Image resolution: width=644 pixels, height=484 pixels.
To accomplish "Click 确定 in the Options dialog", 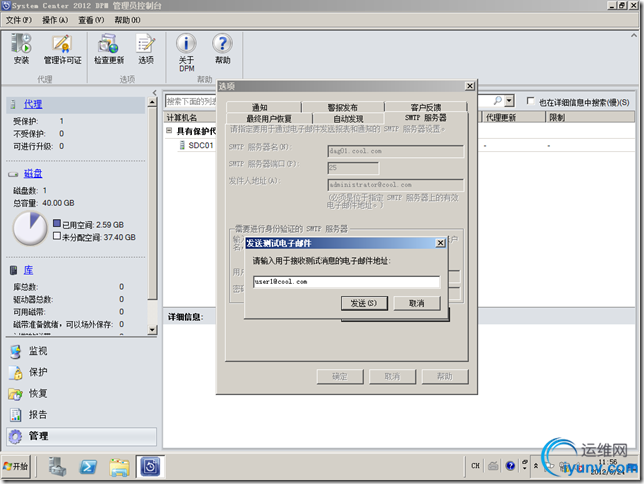I will click(340, 376).
